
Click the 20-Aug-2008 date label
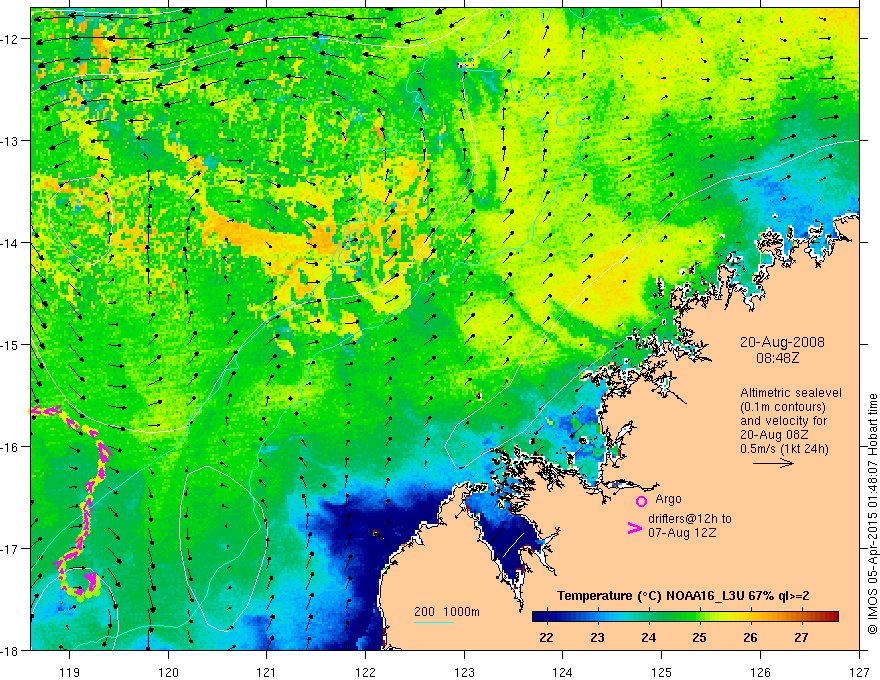[782, 342]
